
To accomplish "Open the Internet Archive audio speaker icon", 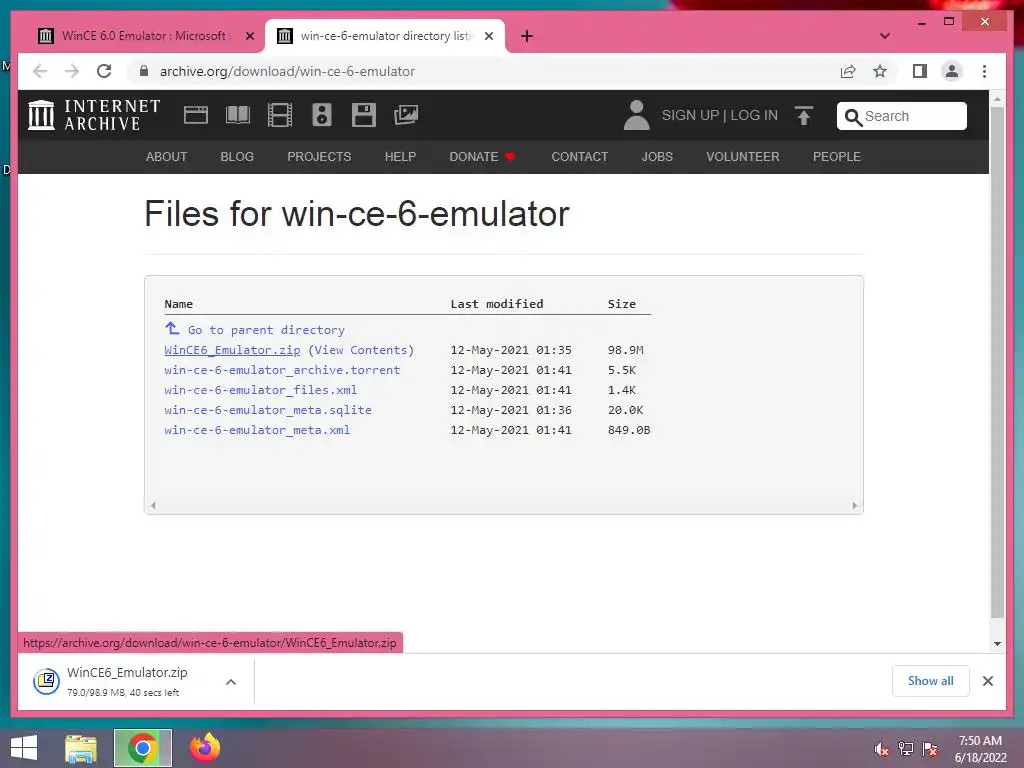I will (321, 116).
